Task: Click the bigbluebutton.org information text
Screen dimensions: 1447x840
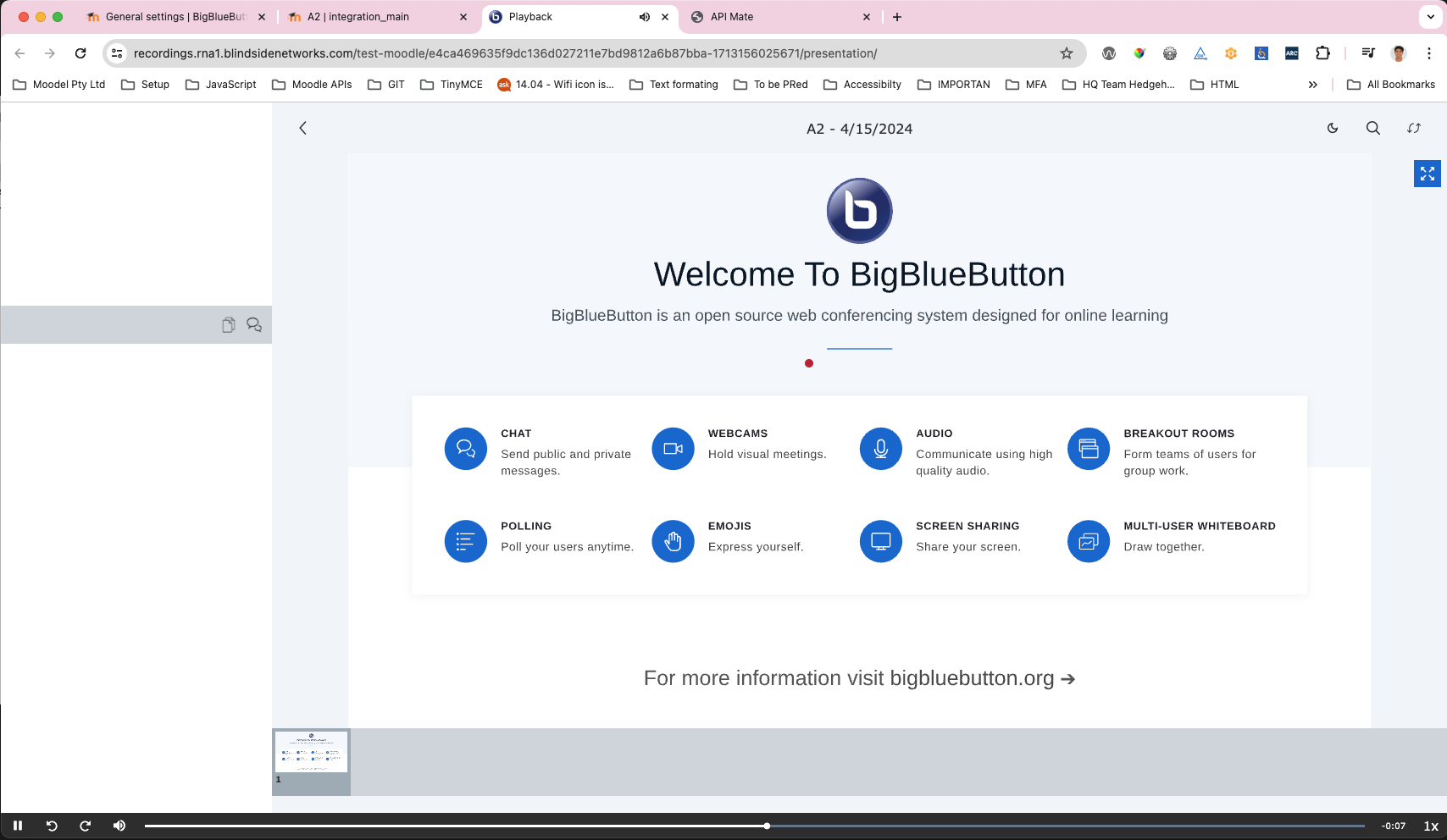Action: point(860,678)
